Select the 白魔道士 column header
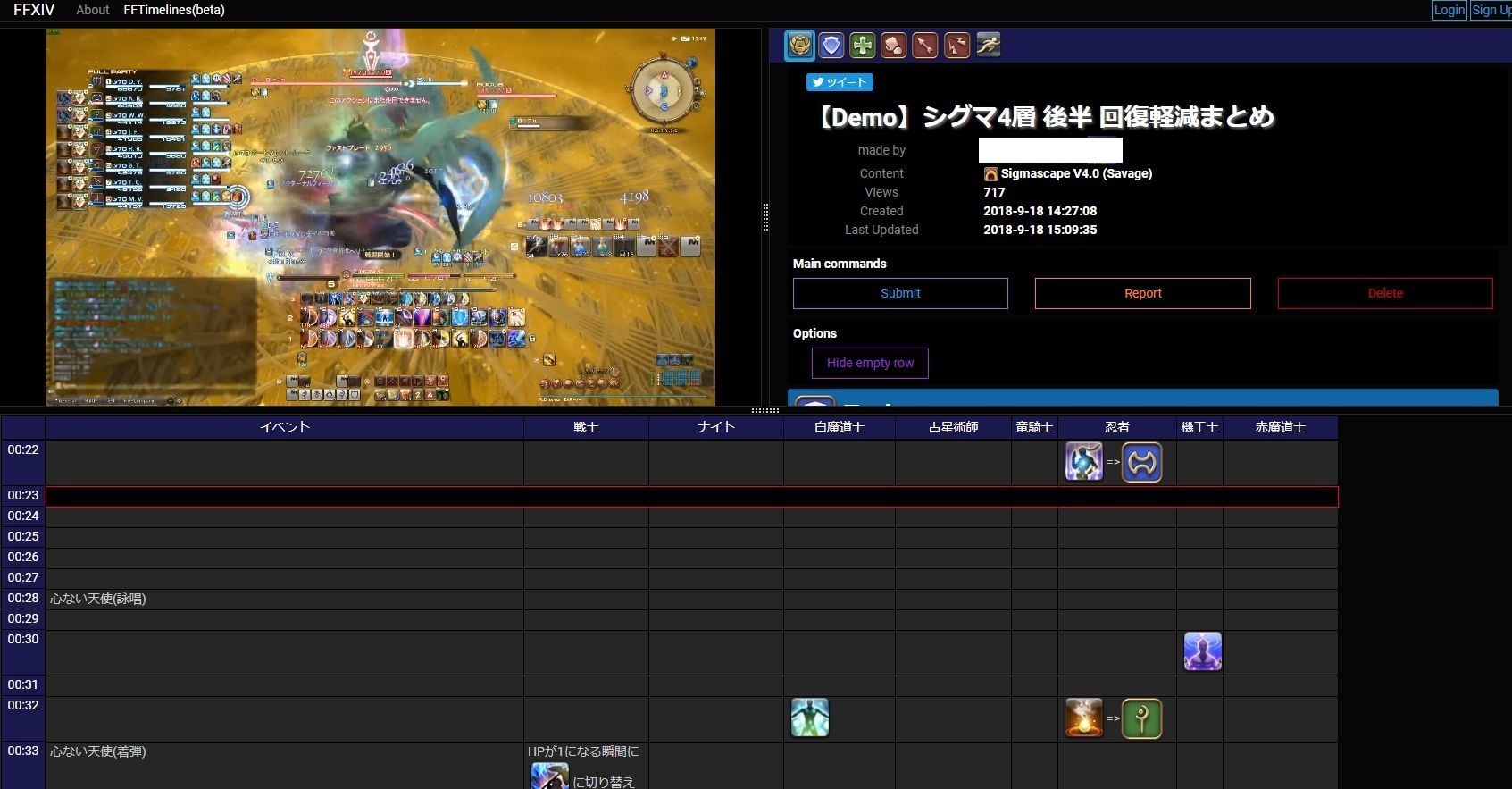 [x=840, y=427]
